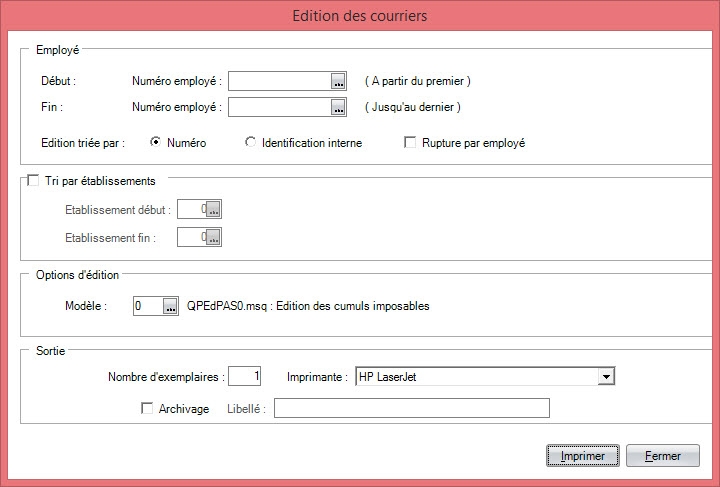Open lookup for Début Numéro employé
720x487 pixels.
pos(338,82)
